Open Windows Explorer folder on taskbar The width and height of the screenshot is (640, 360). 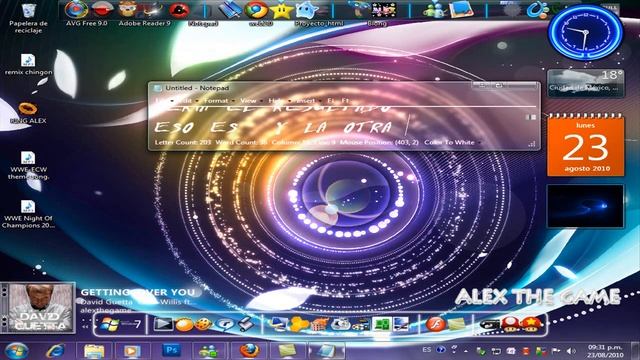click(94, 351)
